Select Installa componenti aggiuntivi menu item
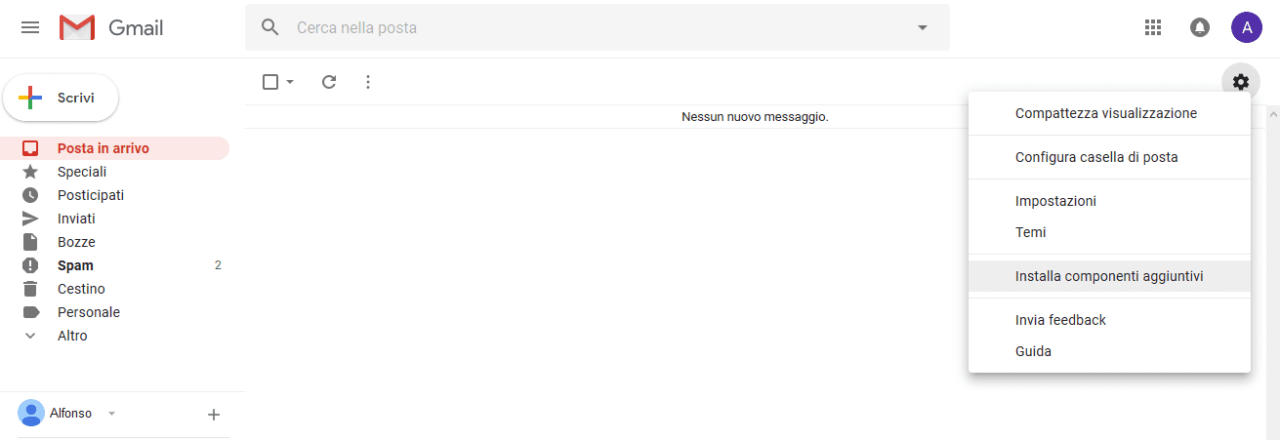 pyautogui.click(x=1109, y=276)
